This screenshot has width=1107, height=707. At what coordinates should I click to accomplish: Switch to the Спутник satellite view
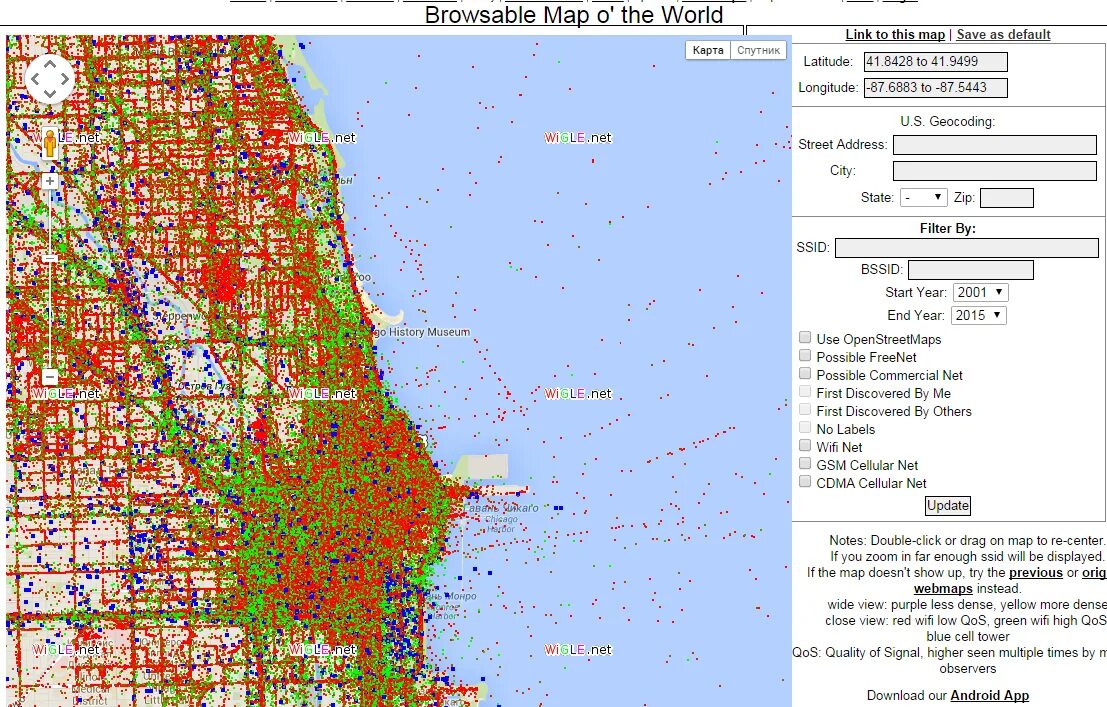[x=758, y=50]
